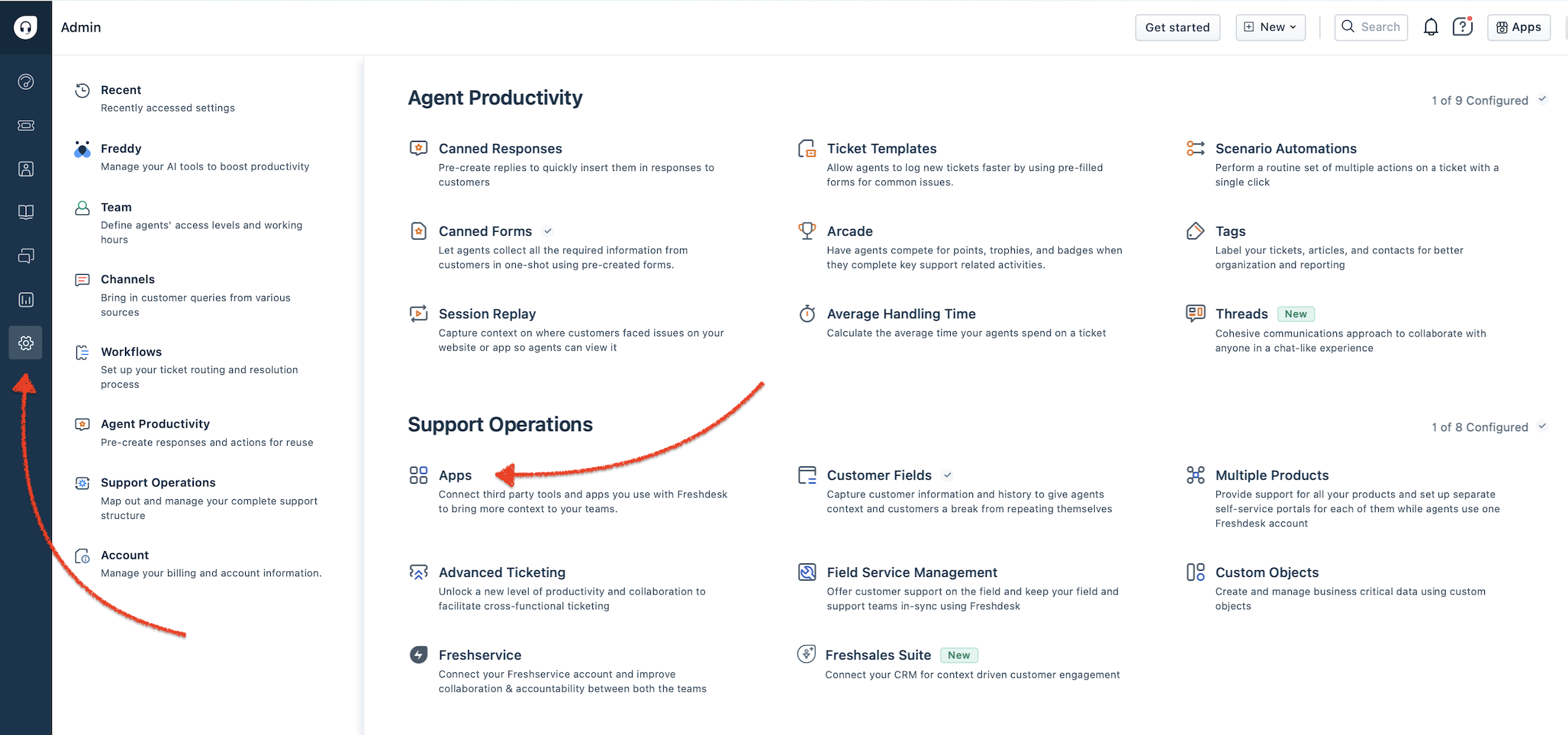
Task: Open the Dashboard icon in left sidebar
Action: point(26,82)
